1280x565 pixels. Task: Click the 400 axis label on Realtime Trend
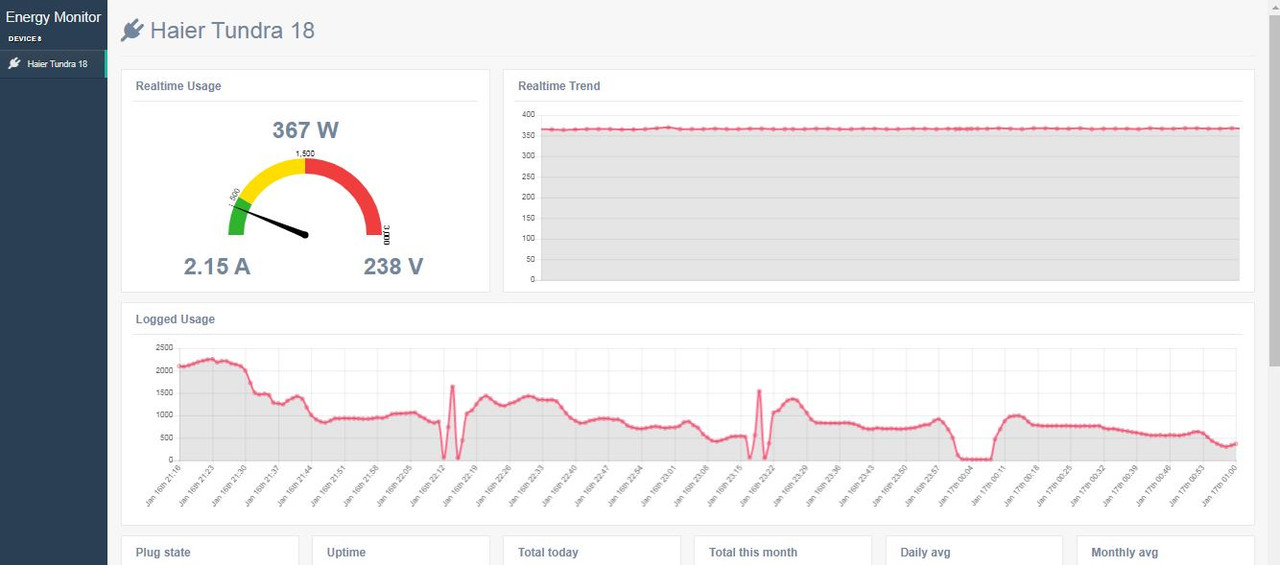click(528, 114)
